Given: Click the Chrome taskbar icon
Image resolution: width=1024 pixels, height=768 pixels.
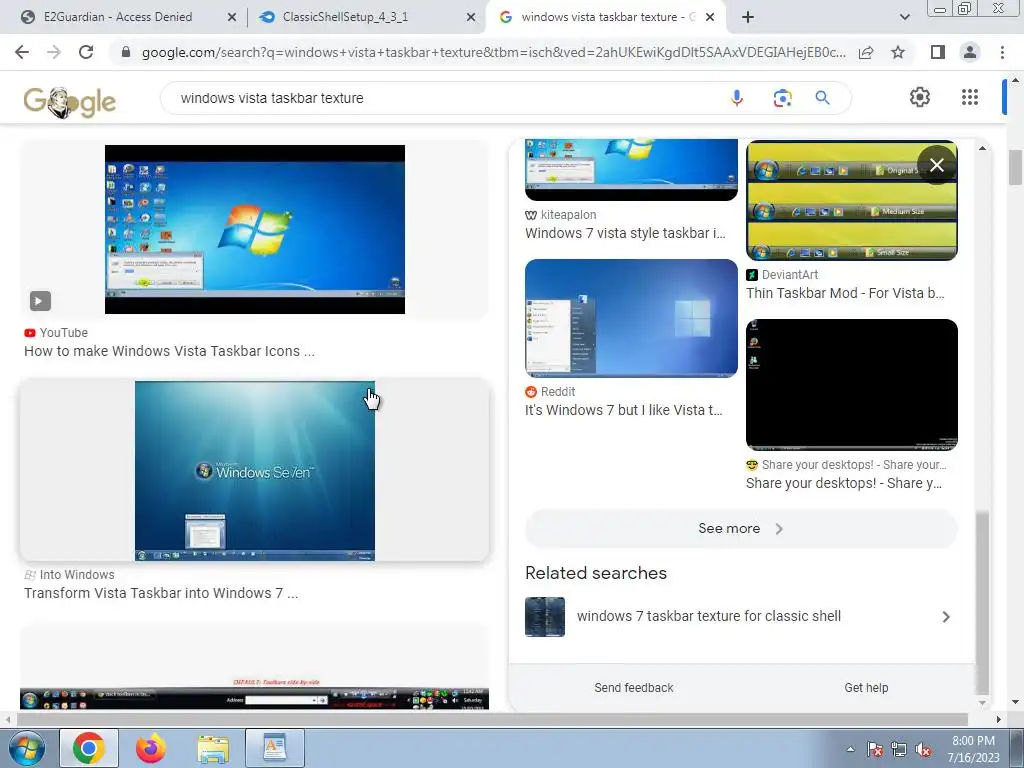Looking at the screenshot, I should tap(89, 748).
